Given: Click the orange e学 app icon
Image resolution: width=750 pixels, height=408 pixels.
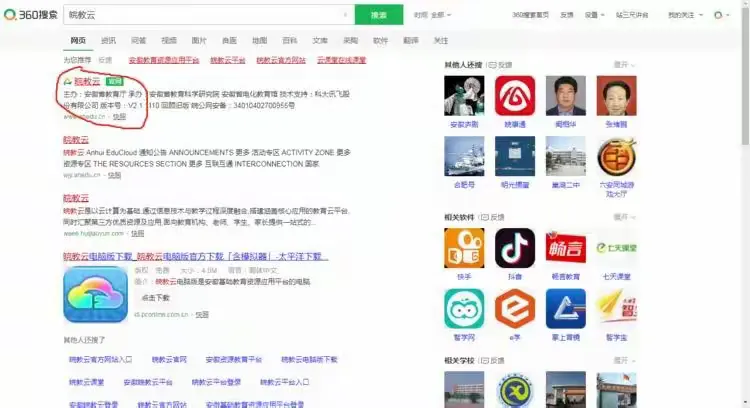Looking at the screenshot, I should [x=515, y=309].
